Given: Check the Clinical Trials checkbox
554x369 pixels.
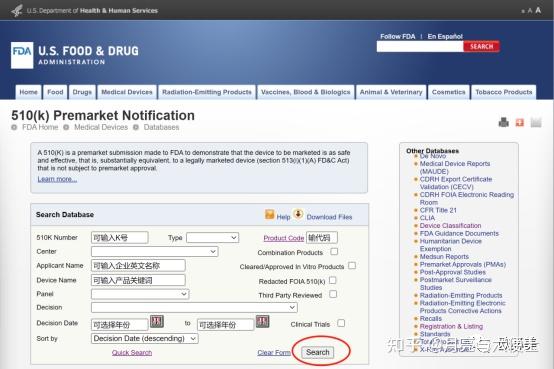Looking at the screenshot, I should [x=341, y=323].
